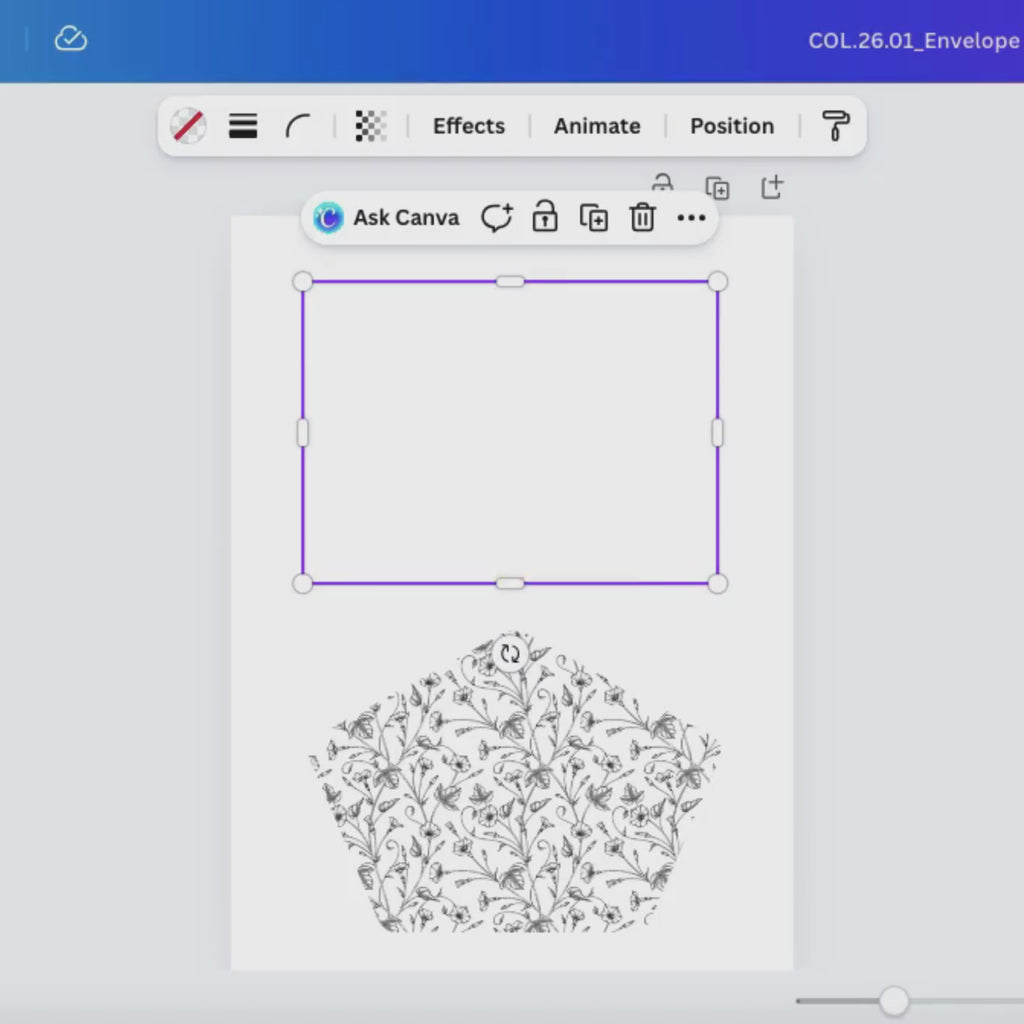Click the rotate handle below the rectangle
Image resolution: width=1024 pixels, height=1024 pixels.
[510, 653]
